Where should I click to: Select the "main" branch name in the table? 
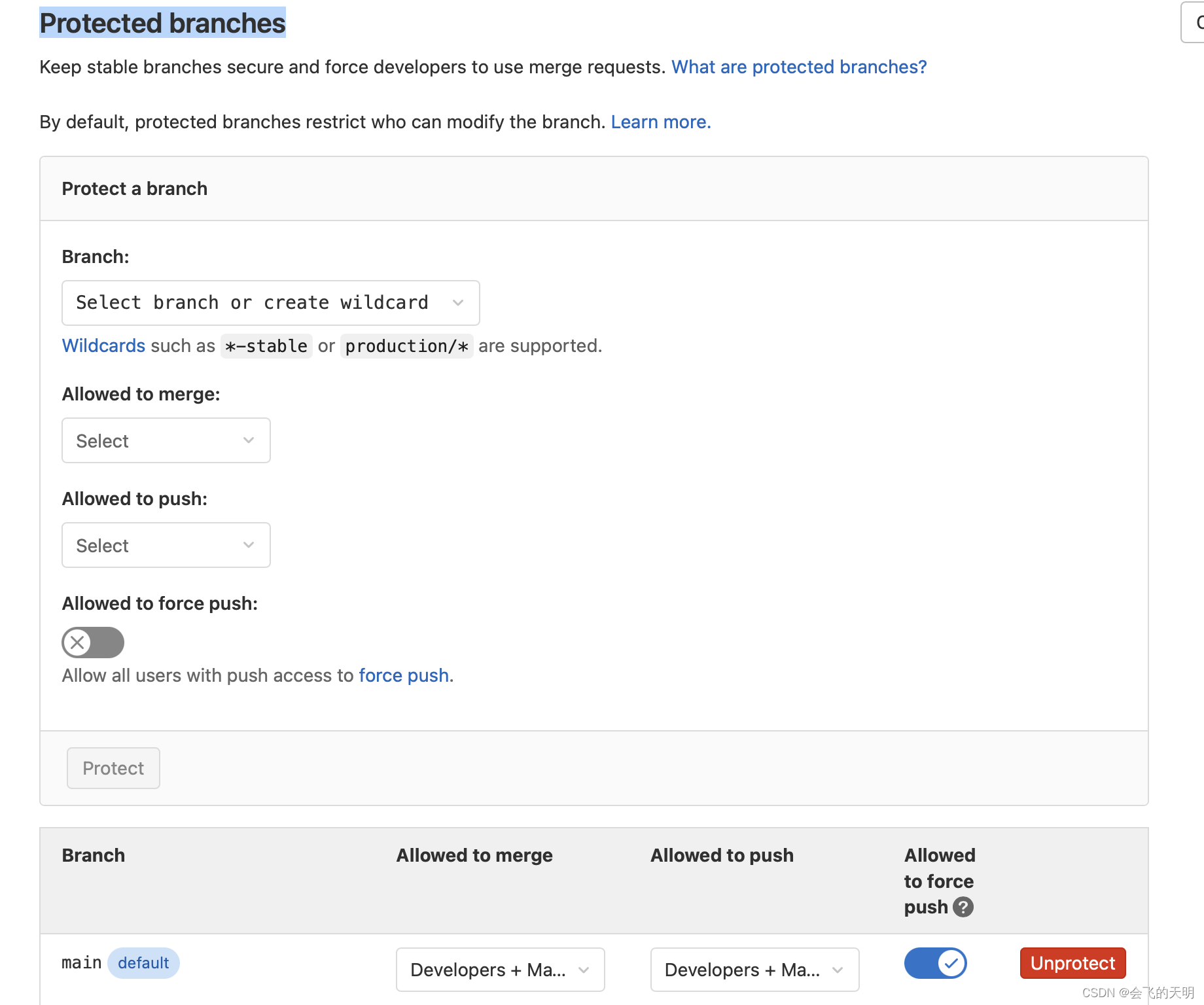pyautogui.click(x=81, y=962)
